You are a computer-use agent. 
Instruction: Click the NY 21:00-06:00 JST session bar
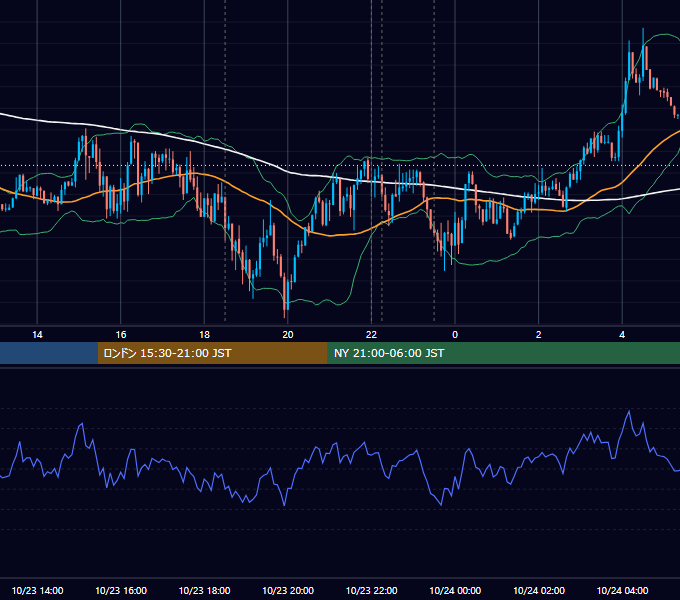503,353
